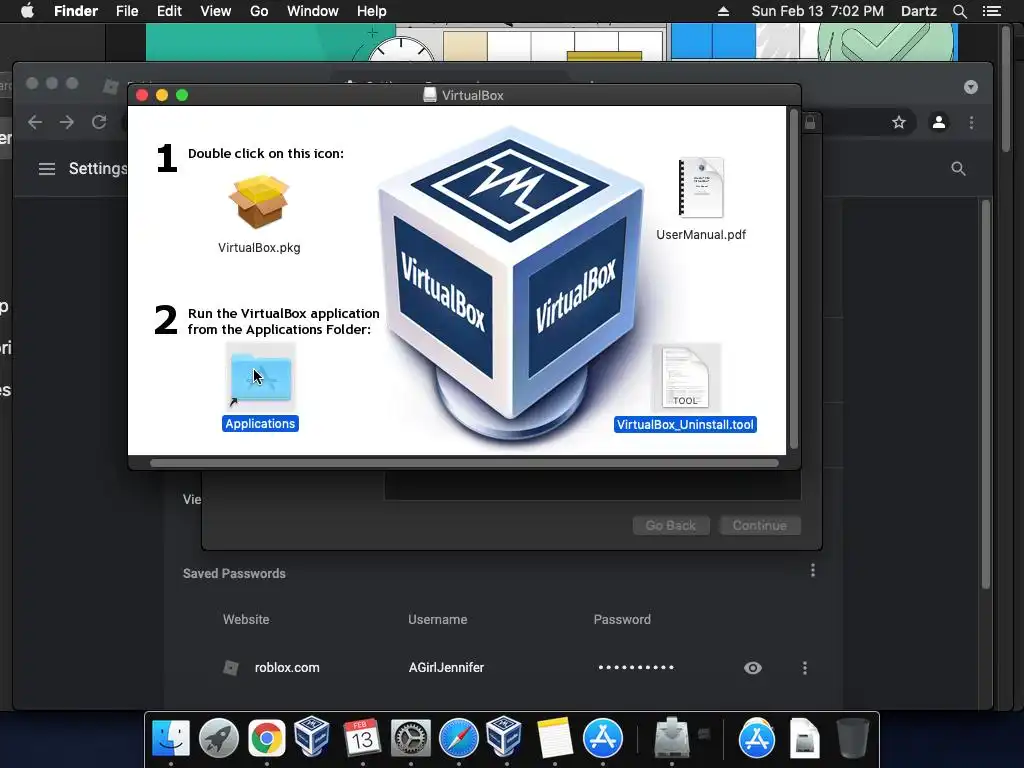Click the tab dropdown arrow in Chrome
The width and height of the screenshot is (1024, 768).
[970, 87]
